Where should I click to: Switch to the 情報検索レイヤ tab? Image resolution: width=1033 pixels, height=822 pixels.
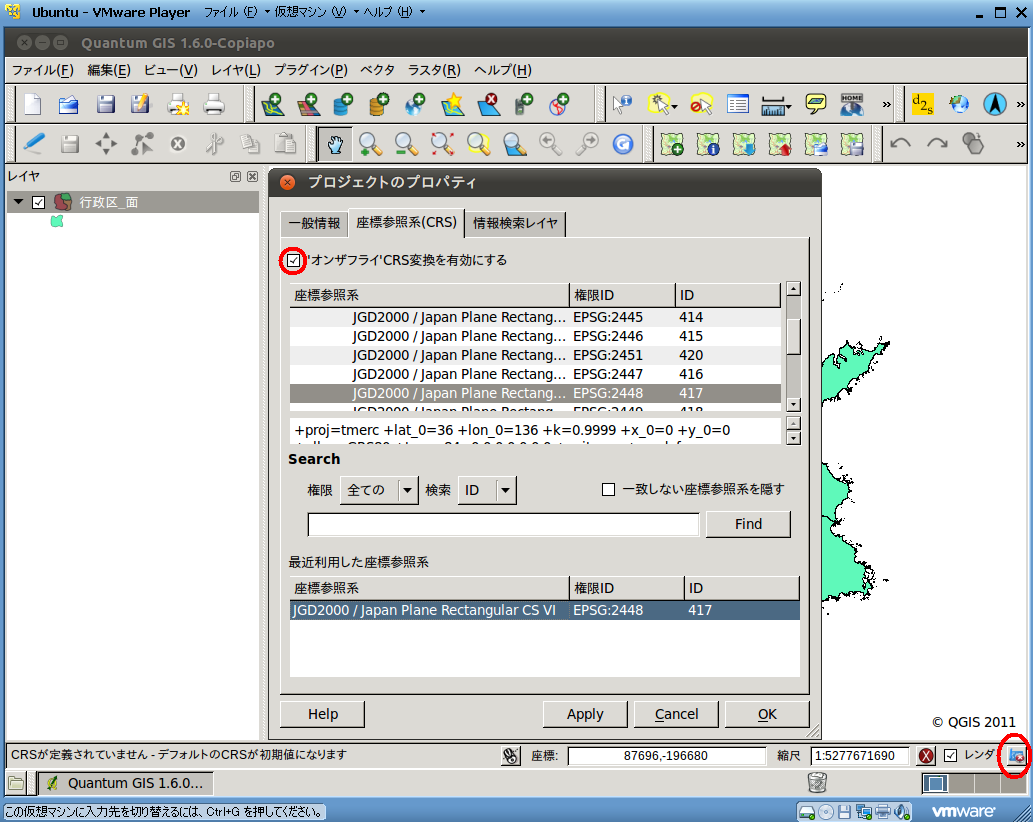pyautogui.click(x=515, y=223)
